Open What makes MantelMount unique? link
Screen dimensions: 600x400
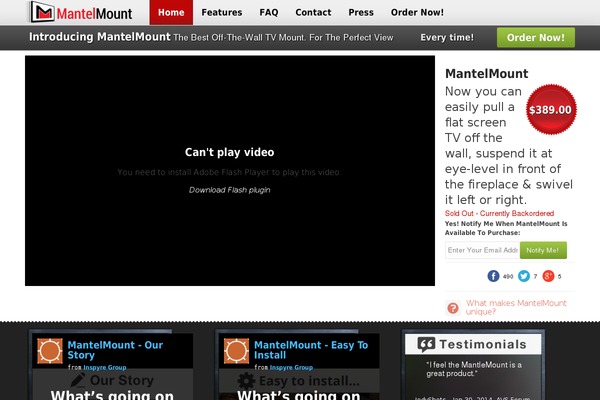[x=516, y=307]
